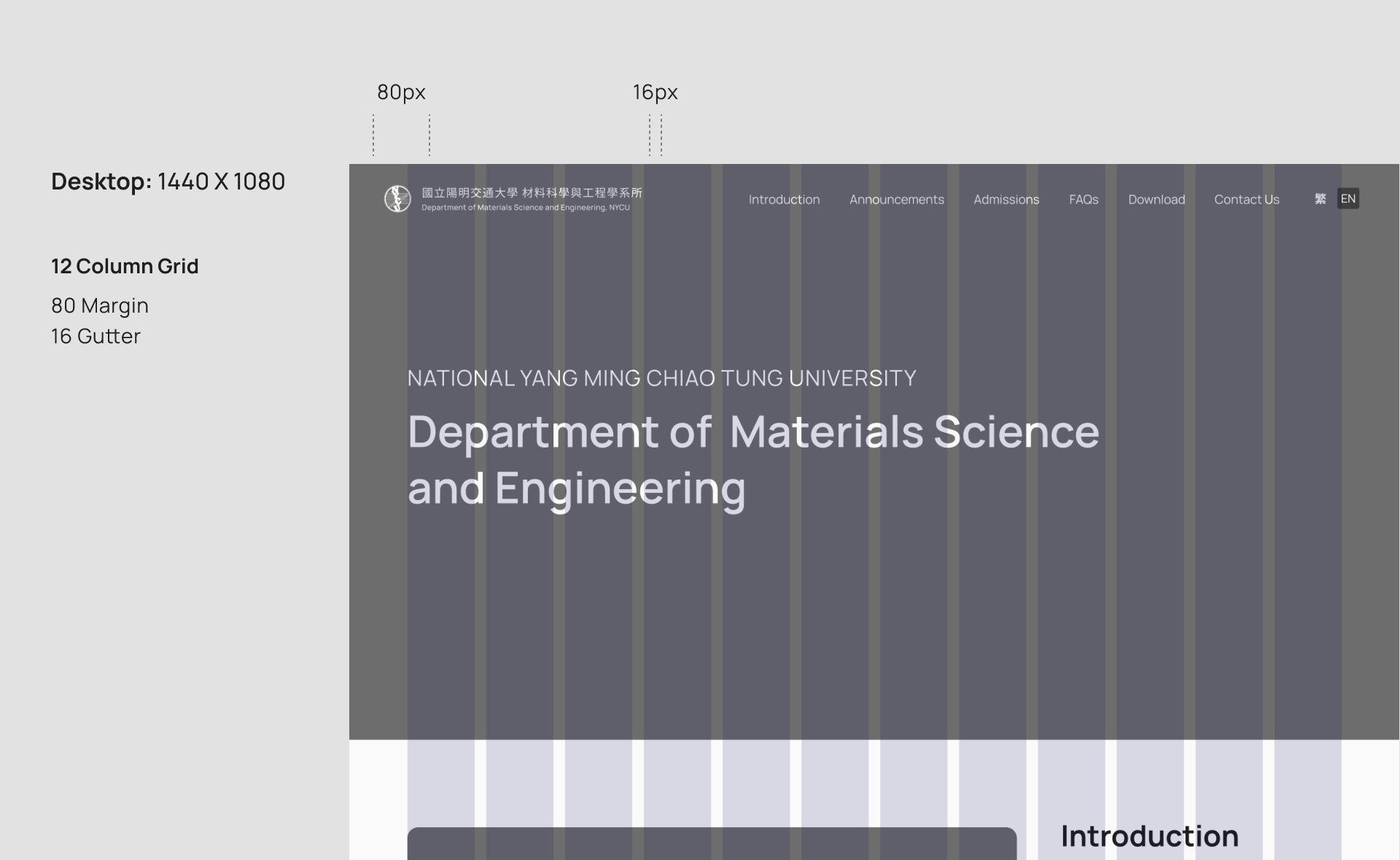
Task: Select the EN language button
Action: 1347,199
